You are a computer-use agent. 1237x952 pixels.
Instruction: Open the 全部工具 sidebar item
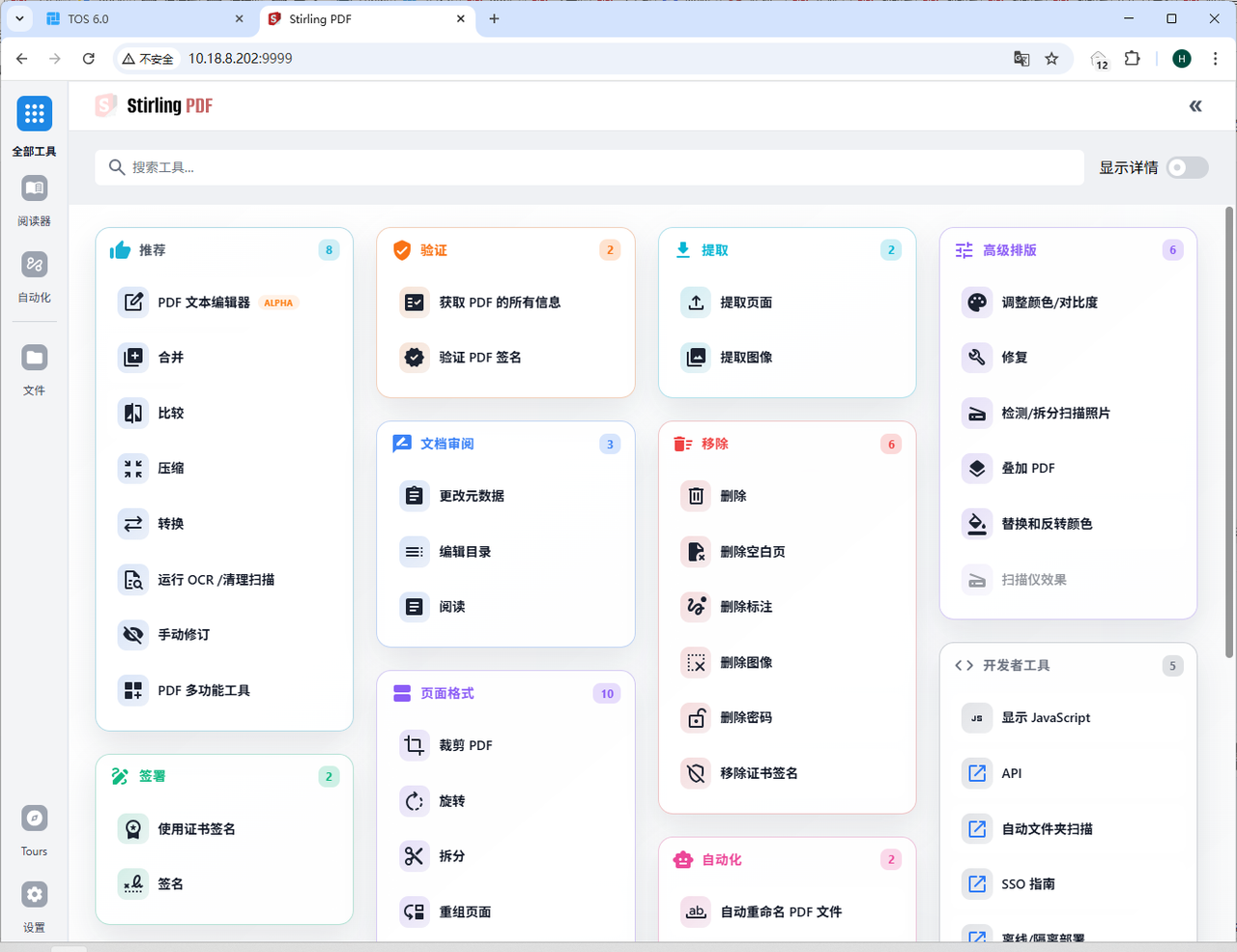[34, 127]
